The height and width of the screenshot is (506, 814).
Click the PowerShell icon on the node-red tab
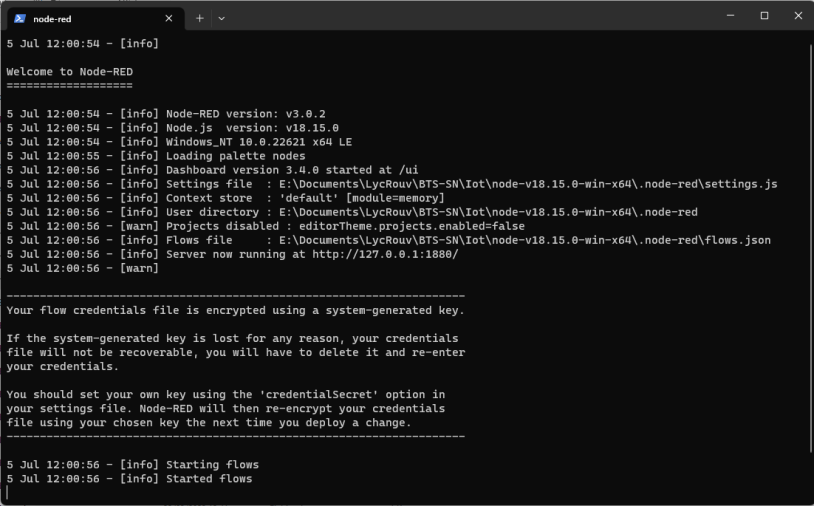(20, 18)
